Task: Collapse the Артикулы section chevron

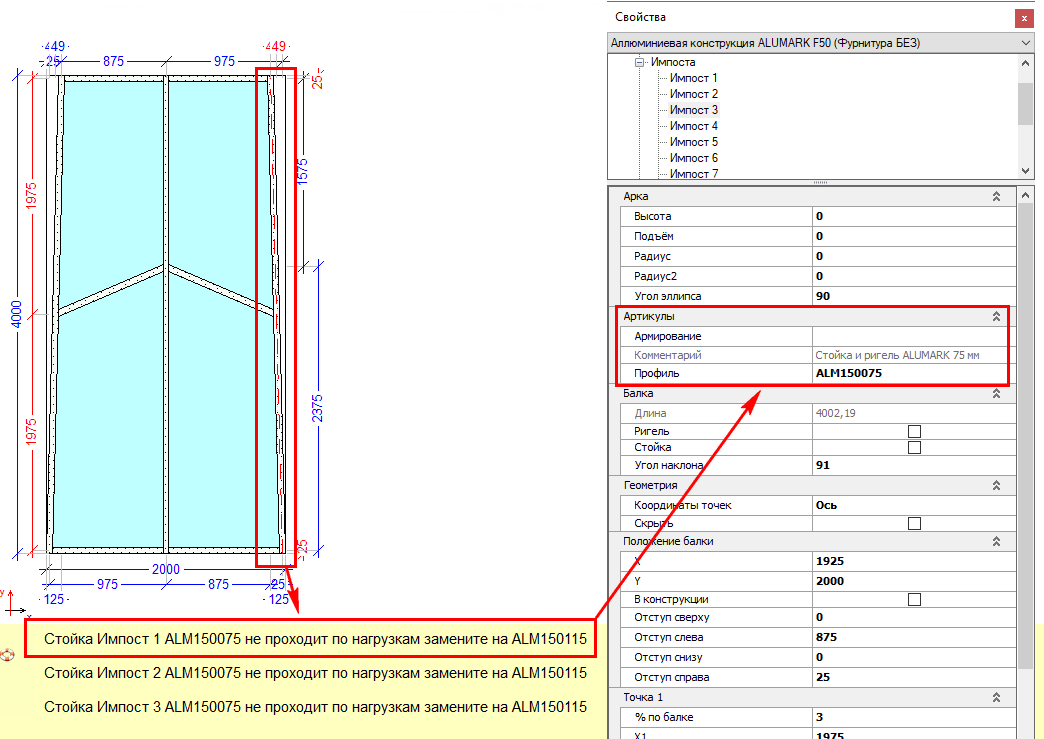Action: (996, 316)
